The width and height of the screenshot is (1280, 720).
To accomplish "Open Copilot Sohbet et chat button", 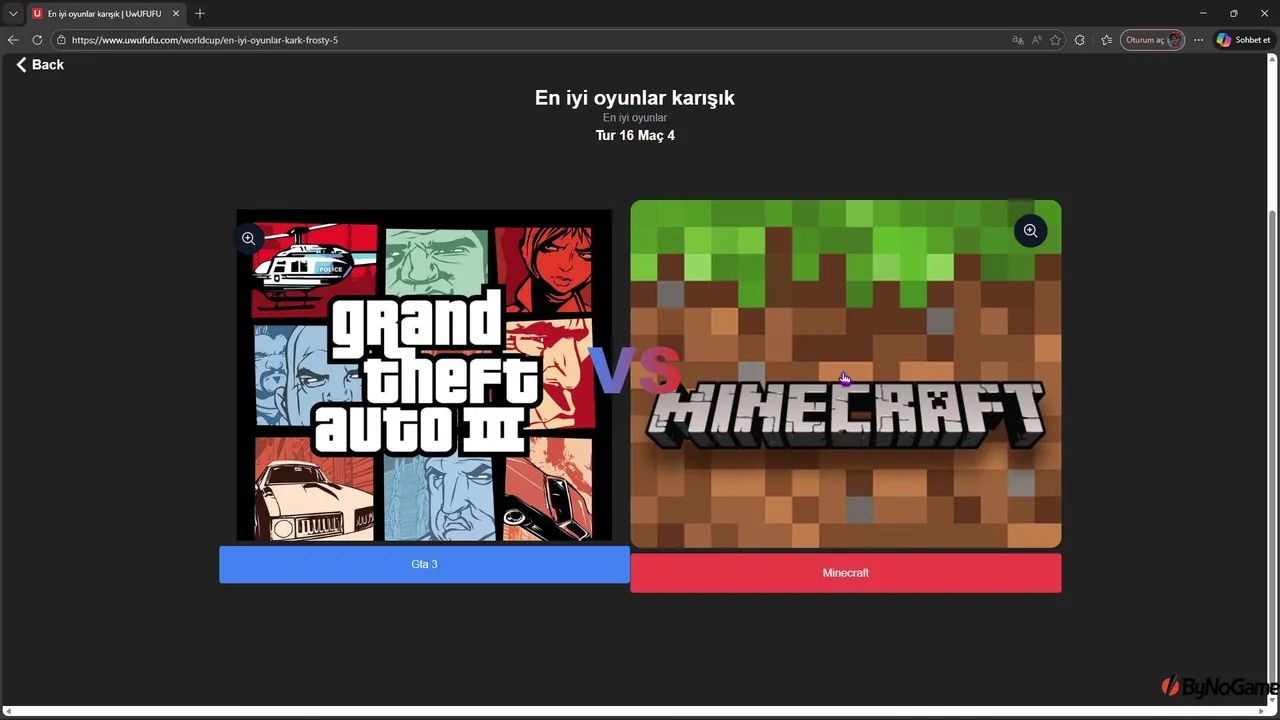I will click(1243, 40).
